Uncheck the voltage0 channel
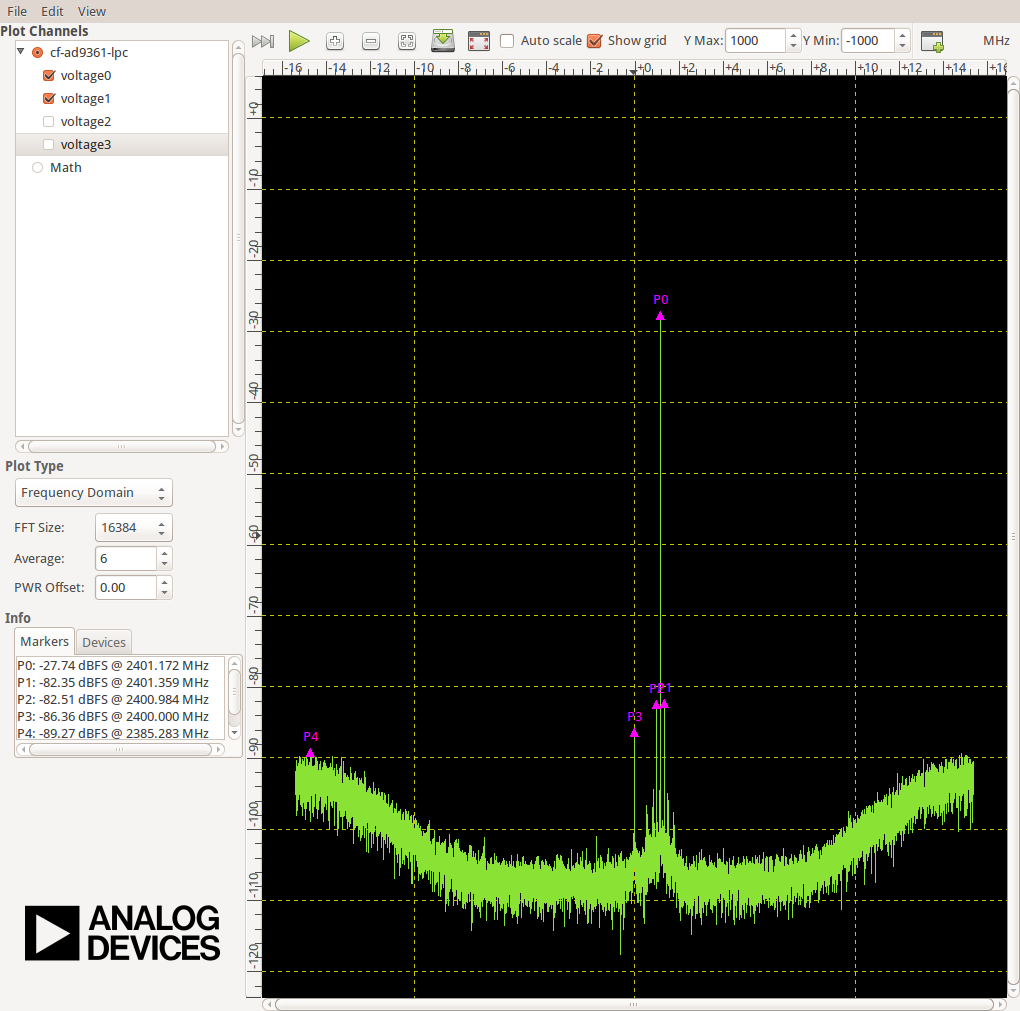 [49, 75]
